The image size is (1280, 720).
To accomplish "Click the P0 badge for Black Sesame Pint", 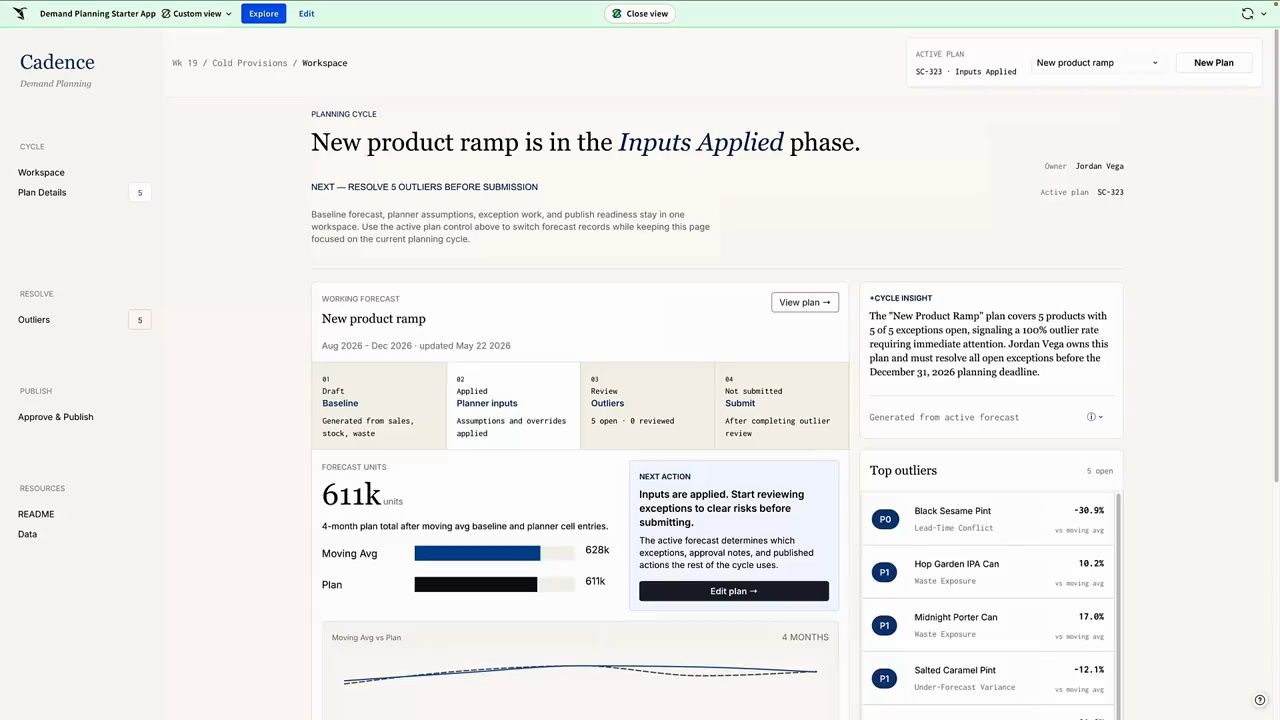I will (x=885, y=519).
